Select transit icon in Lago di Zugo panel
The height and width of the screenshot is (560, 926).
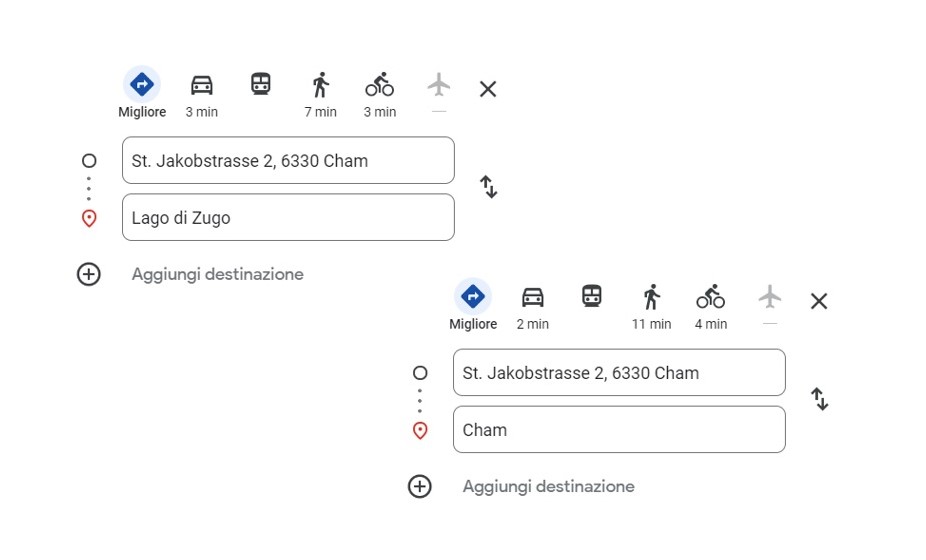point(260,84)
